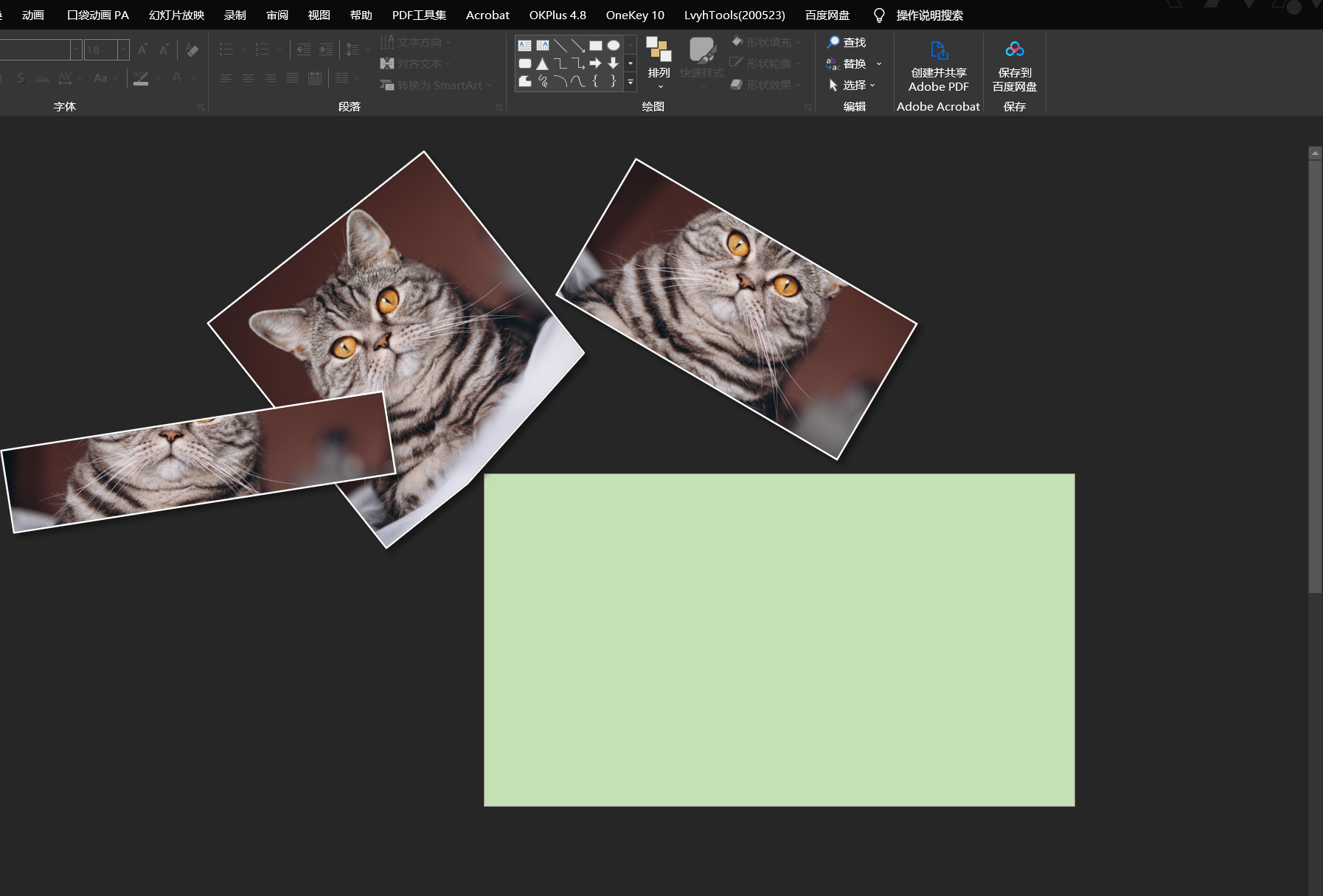Expand the shapes gallery more button
Screen dimensions: 1323x896
[x=631, y=82]
